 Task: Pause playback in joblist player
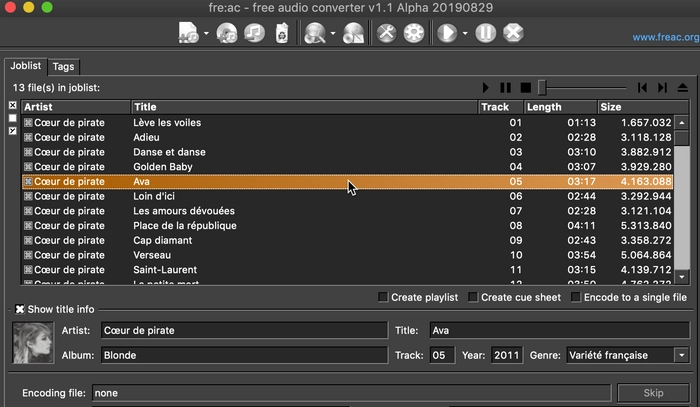(505, 87)
